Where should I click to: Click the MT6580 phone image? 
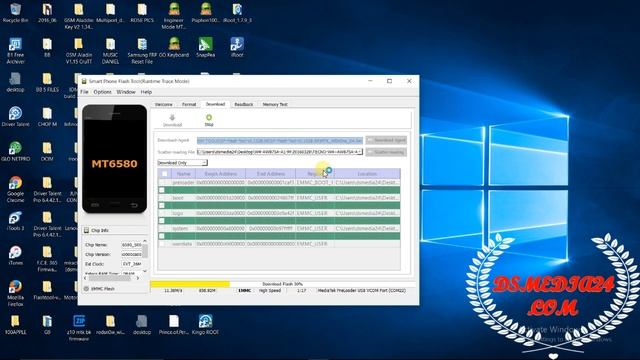(115, 159)
